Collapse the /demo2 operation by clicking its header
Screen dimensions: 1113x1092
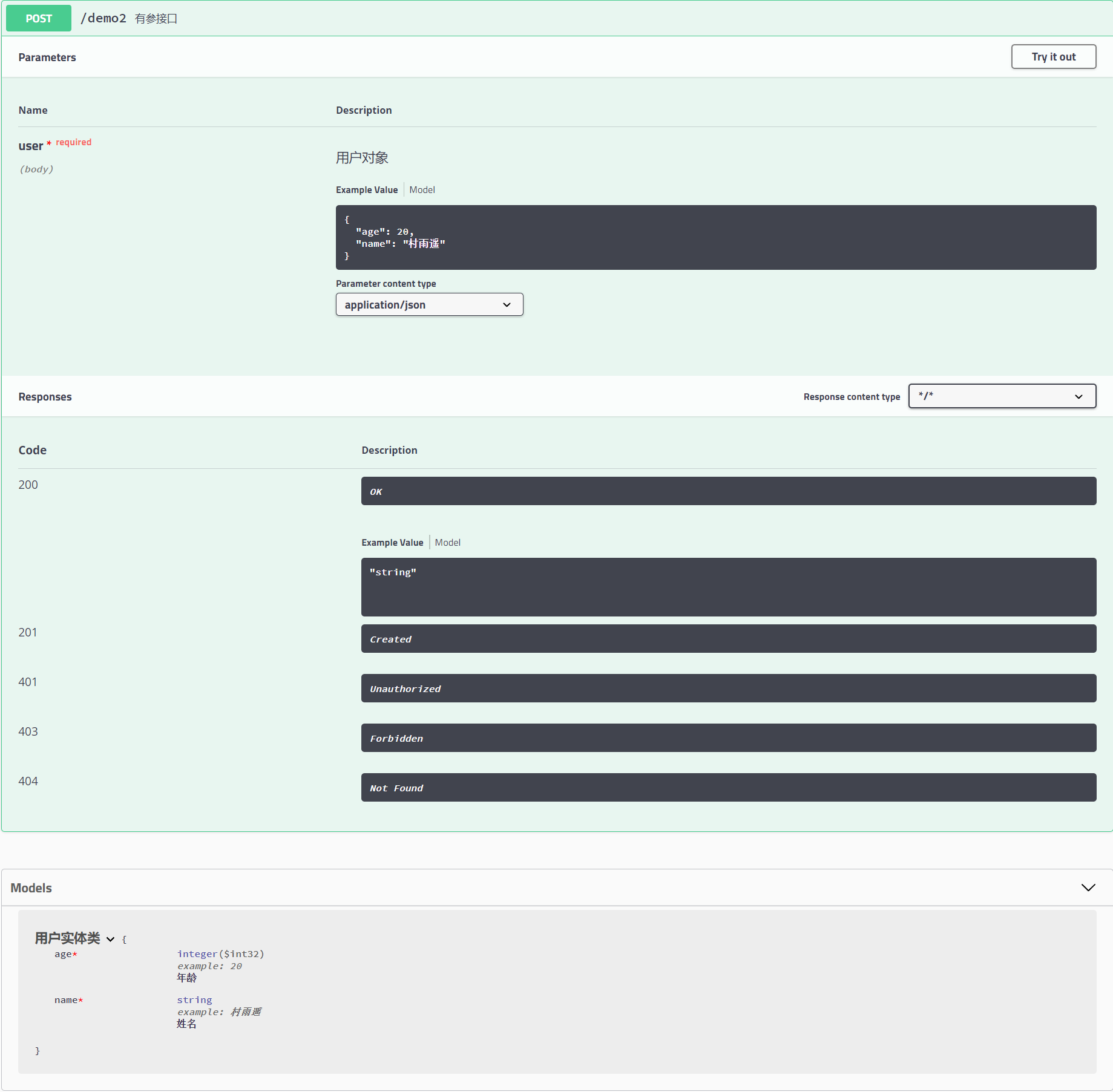545,18
